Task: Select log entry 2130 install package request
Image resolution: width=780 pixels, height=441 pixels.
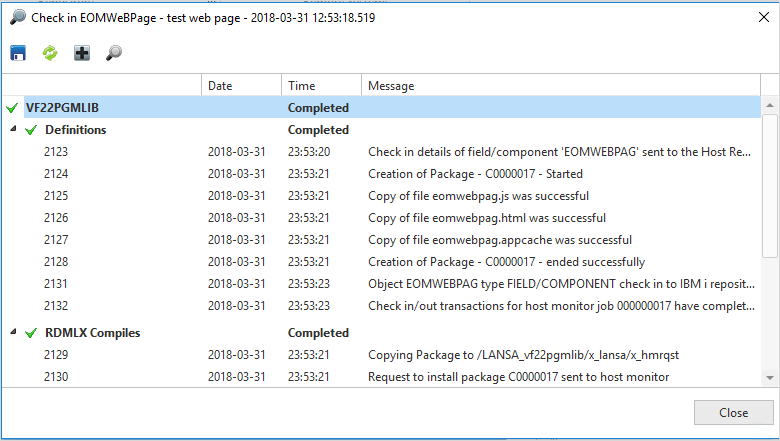Action: pyautogui.click(x=382, y=377)
